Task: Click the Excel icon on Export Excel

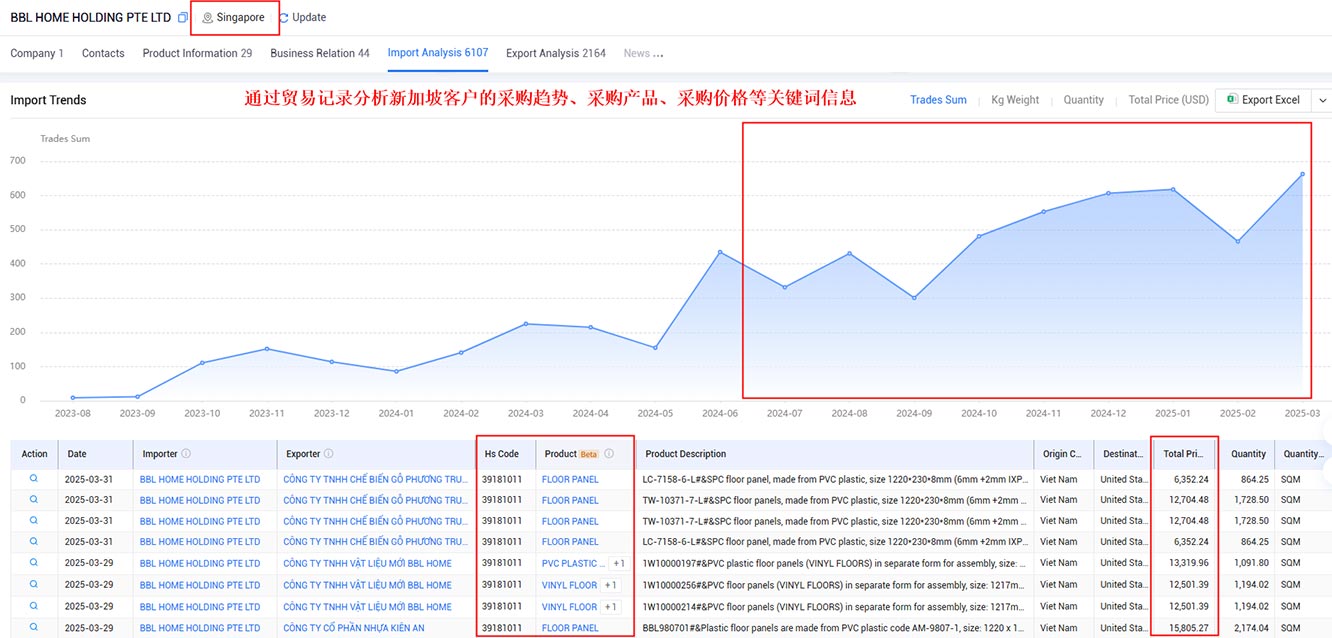Action: (x=1232, y=100)
